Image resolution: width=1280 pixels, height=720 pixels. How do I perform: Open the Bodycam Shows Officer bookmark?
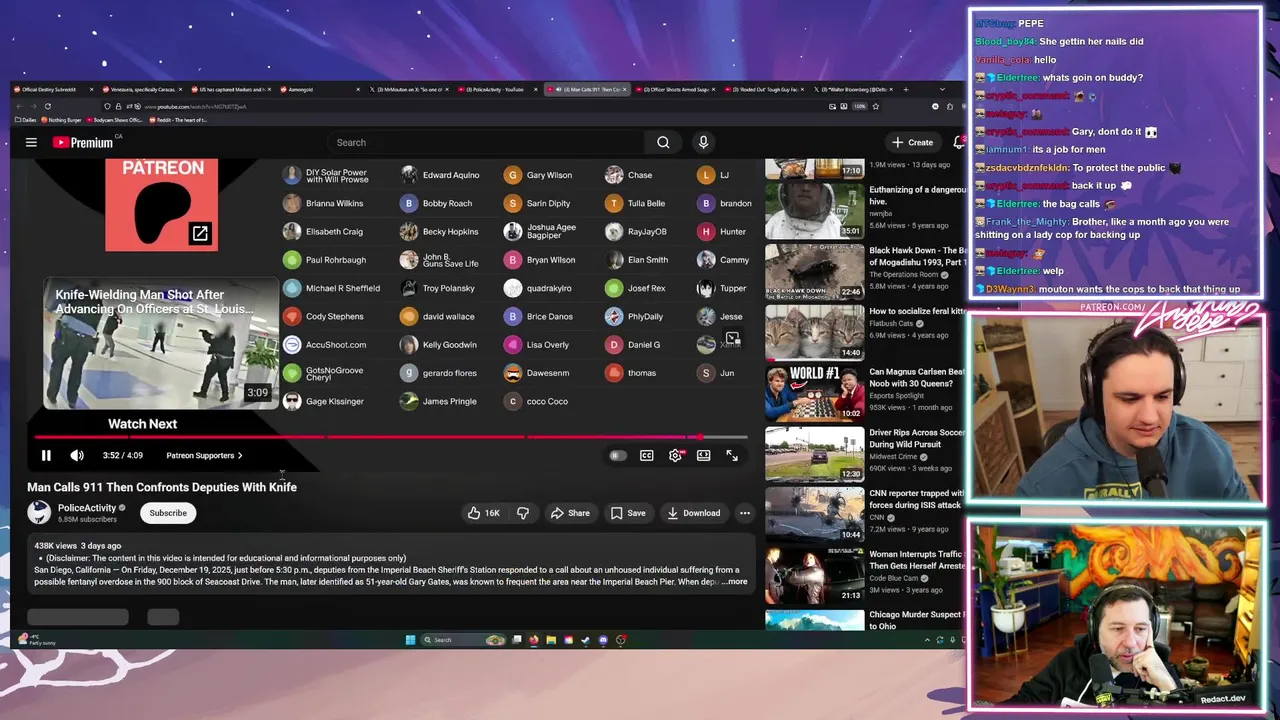tap(114, 120)
